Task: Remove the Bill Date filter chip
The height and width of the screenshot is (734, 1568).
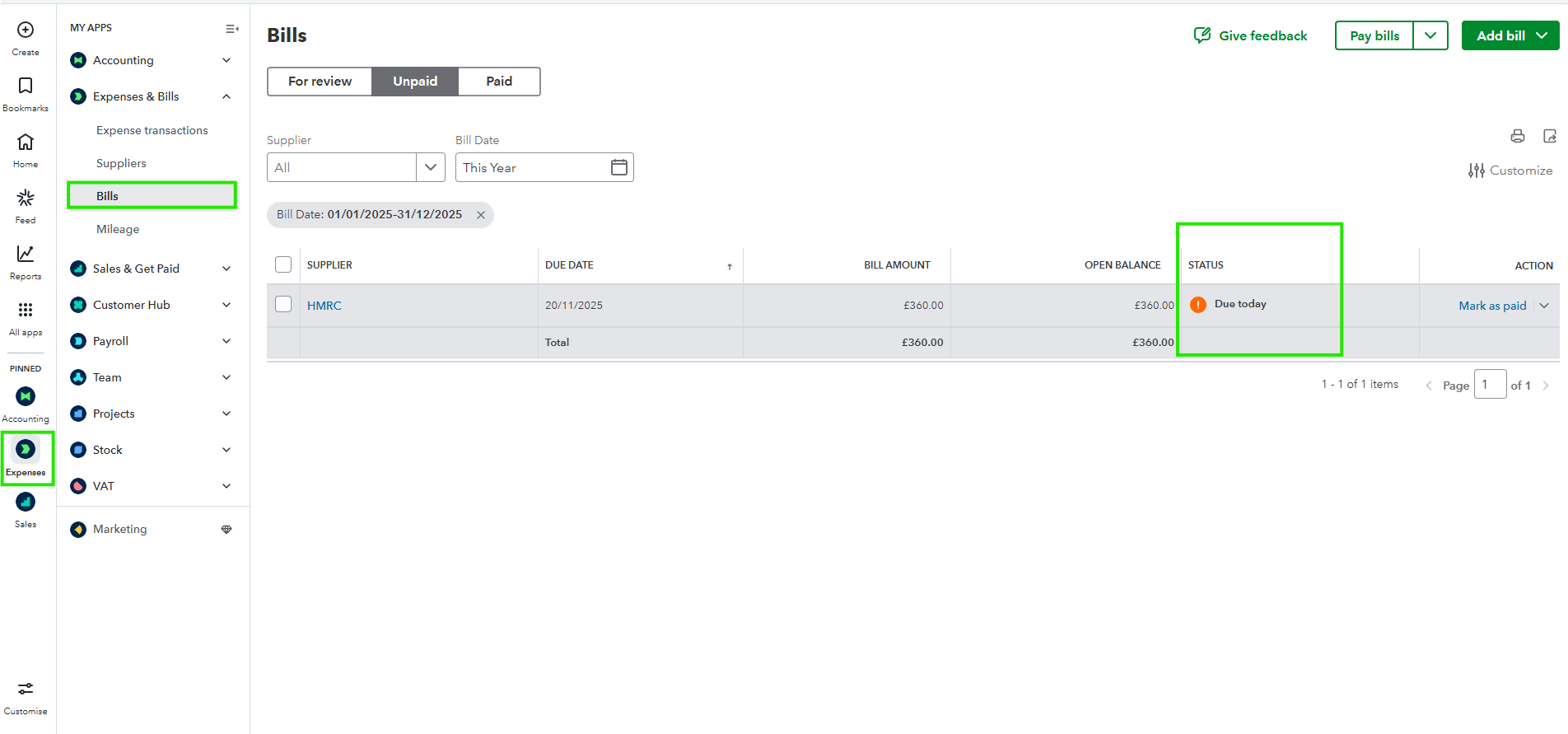Action: 481,215
